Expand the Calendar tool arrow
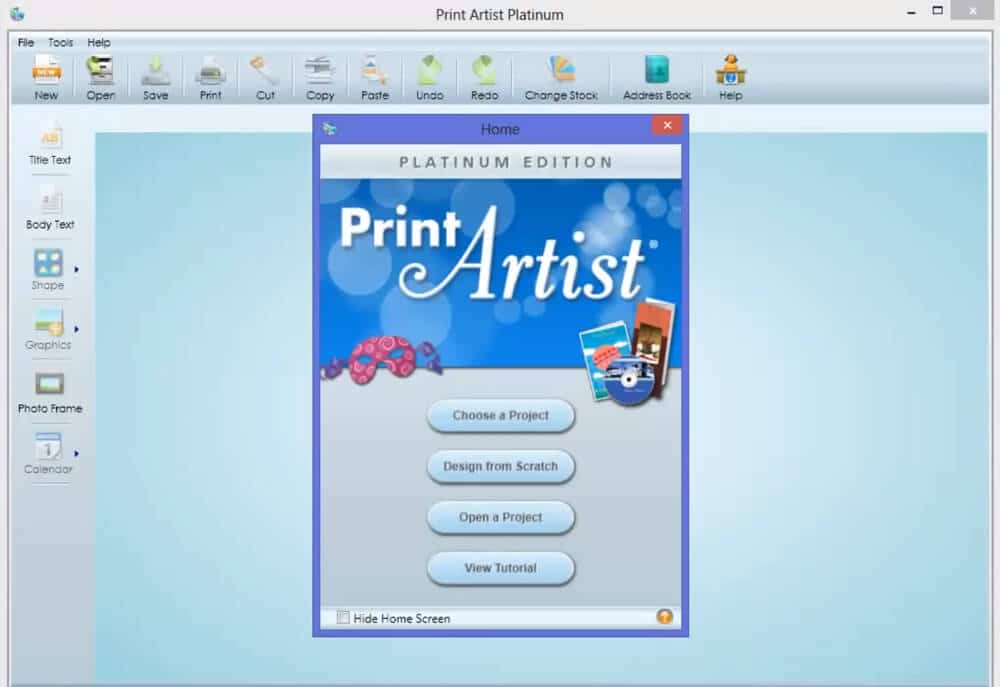 pyautogui.click(x=76, y=454)
